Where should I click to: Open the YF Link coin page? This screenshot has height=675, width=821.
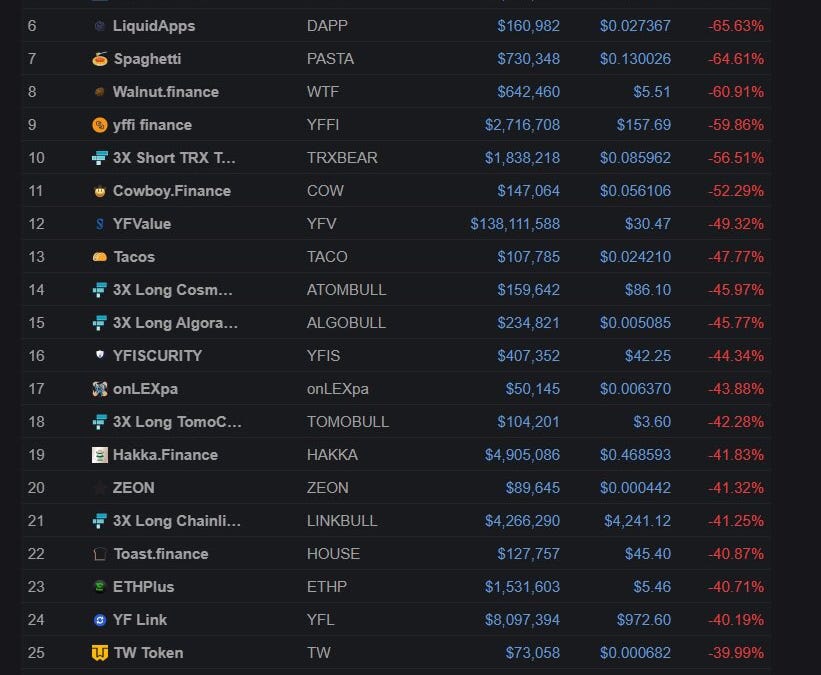(140, 619)
